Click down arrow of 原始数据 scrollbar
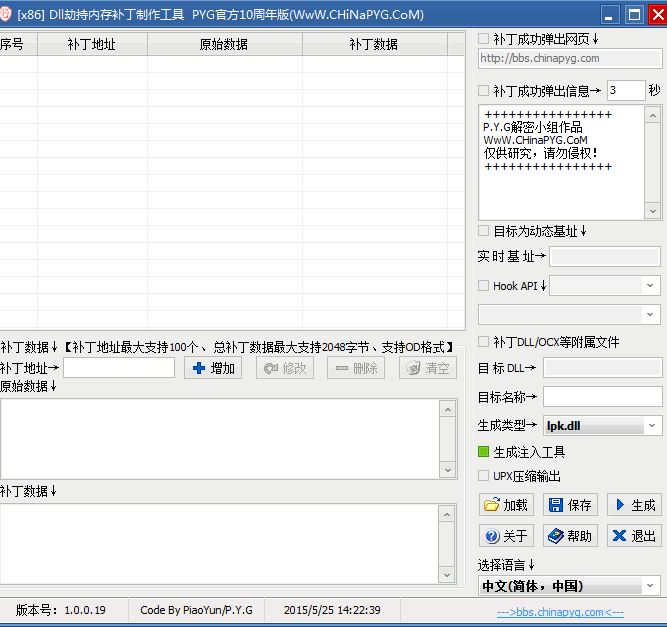This screenshot has height=627, width=667. (448, 470)
